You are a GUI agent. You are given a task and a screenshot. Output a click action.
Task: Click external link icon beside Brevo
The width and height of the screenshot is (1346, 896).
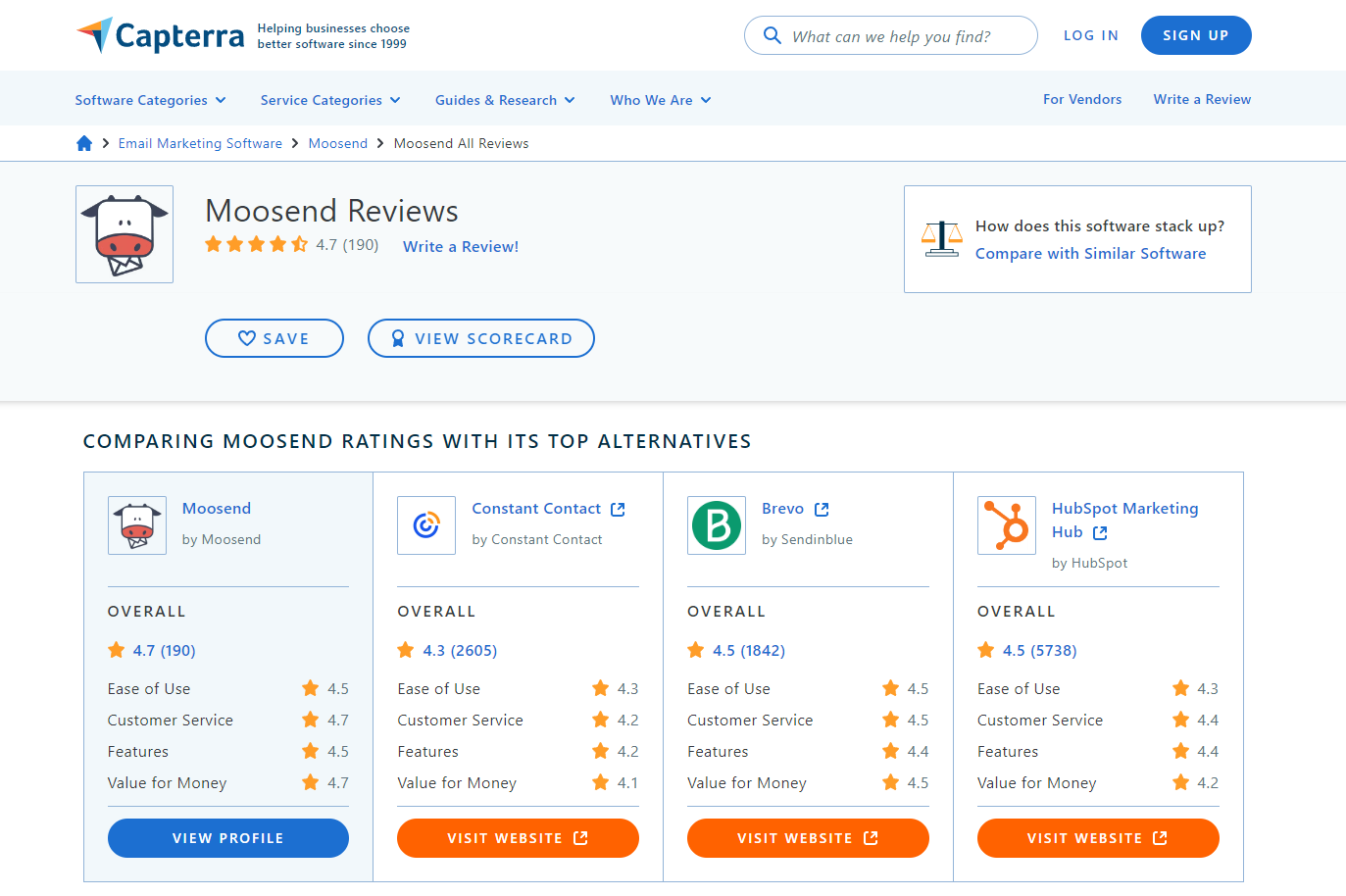click(822, 510)
